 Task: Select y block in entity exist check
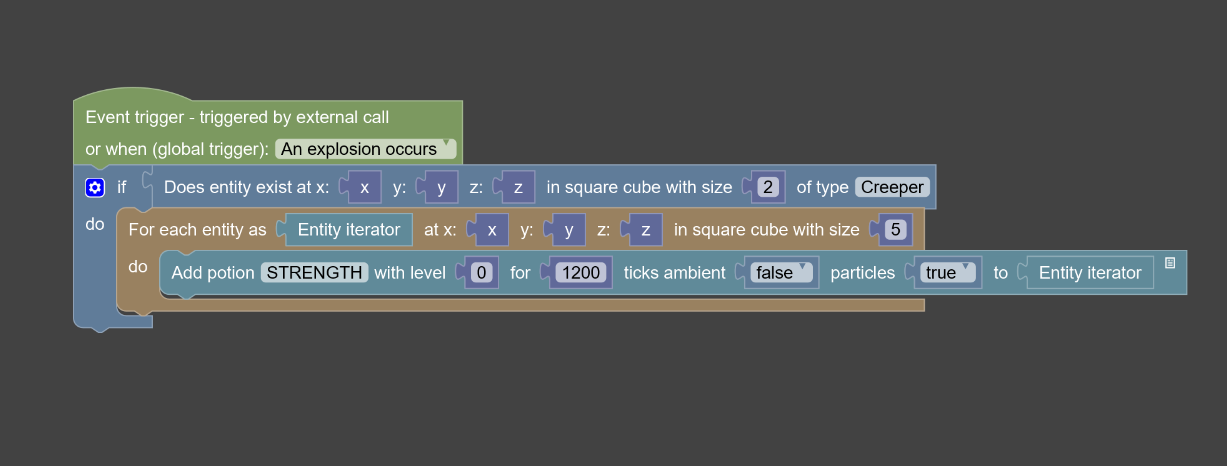click(441, 187)
